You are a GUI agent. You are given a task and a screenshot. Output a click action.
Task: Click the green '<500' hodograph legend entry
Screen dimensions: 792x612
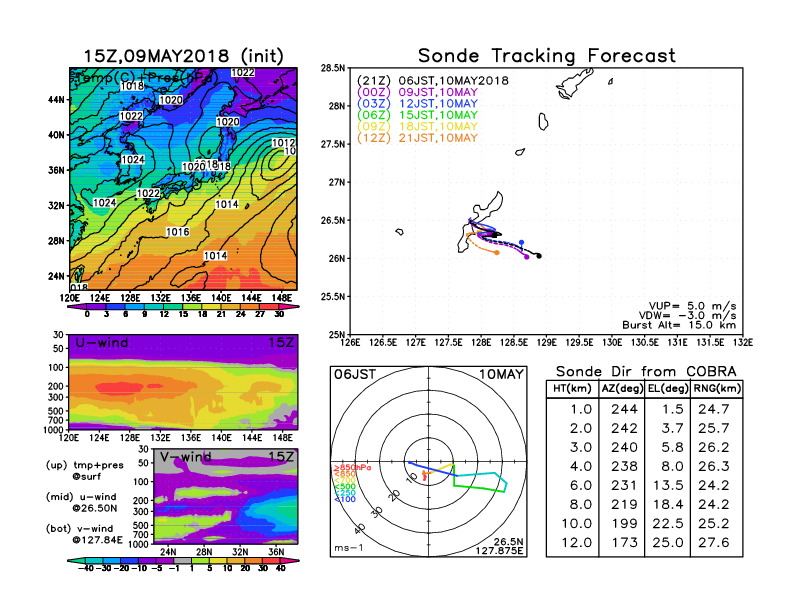(x=345, y=486)
